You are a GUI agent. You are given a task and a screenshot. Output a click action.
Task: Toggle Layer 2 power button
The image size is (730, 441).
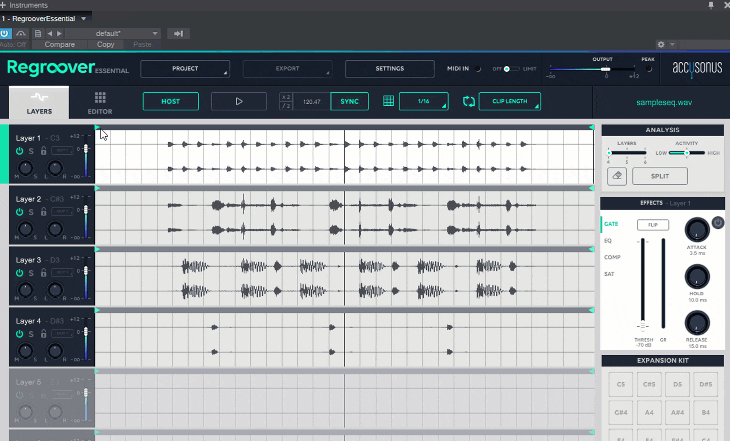point(19,212)
